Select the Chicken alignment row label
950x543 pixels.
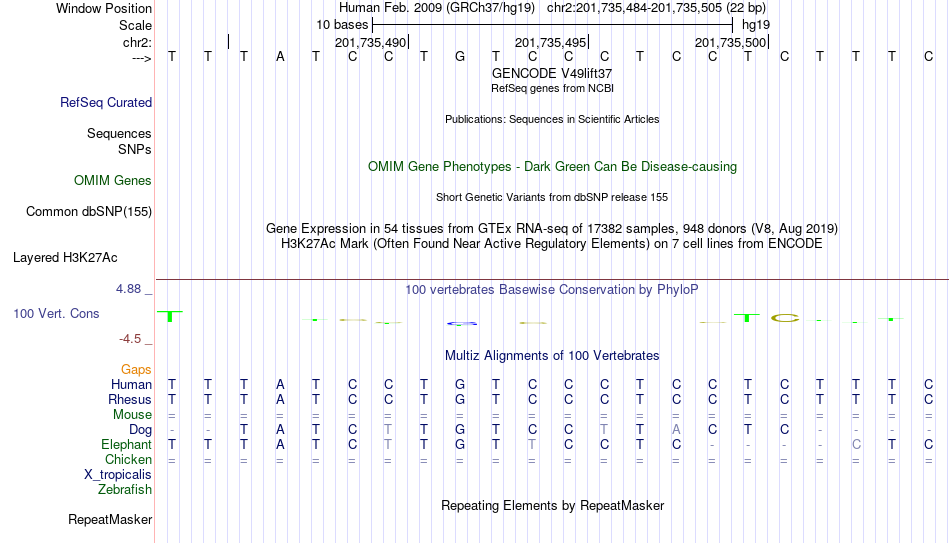coord(128,459)
